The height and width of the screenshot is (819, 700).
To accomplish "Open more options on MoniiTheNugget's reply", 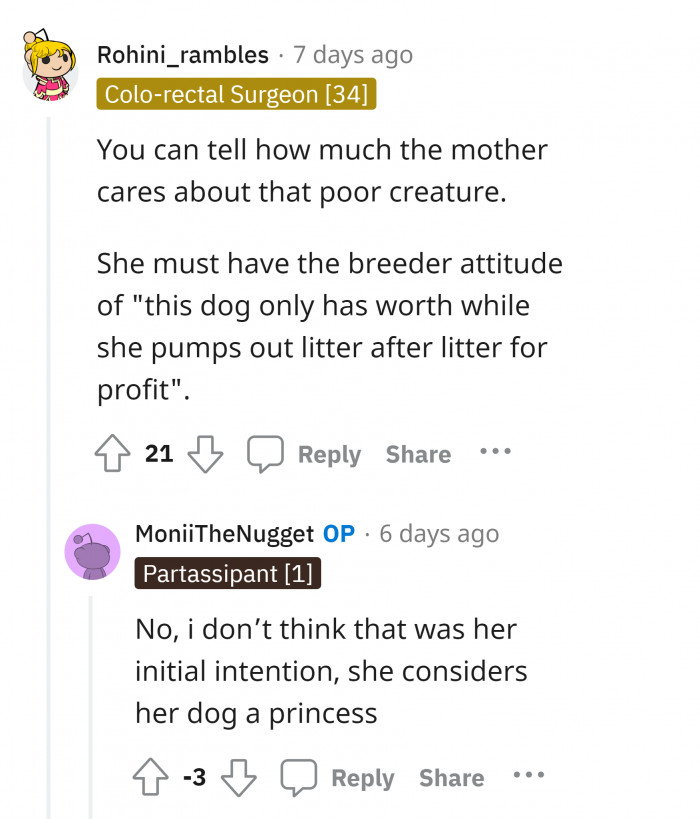I will click(528, 776).
